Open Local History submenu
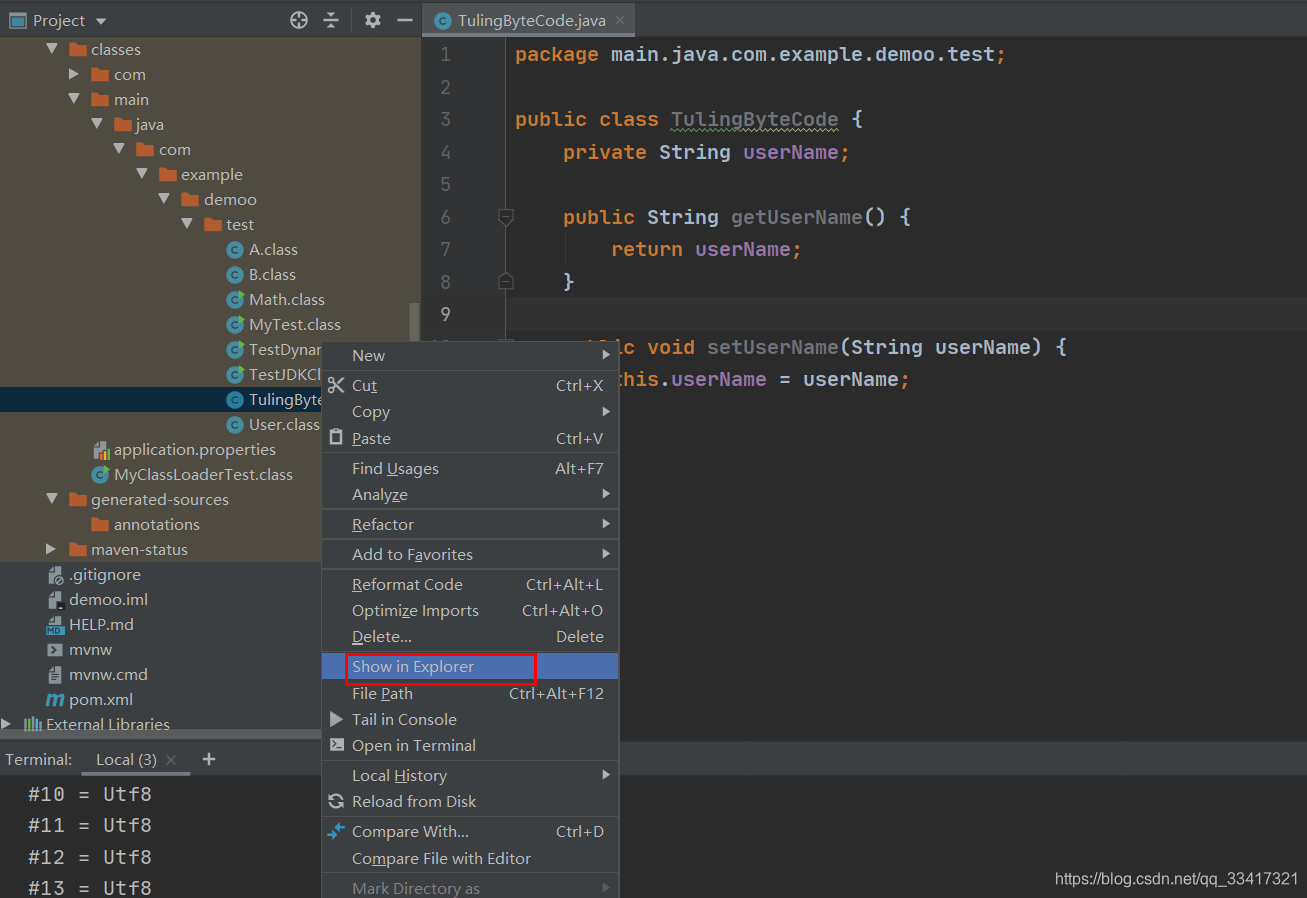The width and height of the screenshot is (1307, 898). (470, 775)
